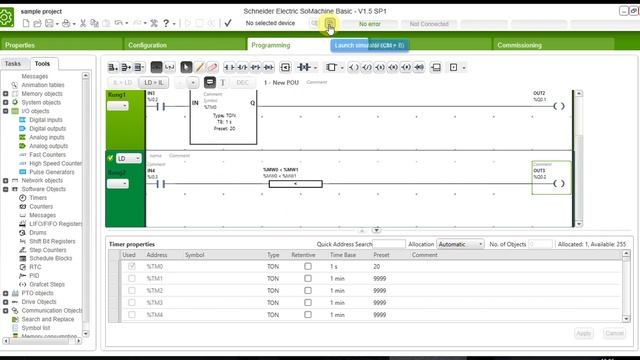Open Animation tables in the tree
The image size is (640, 360).
tap(43, 85)
